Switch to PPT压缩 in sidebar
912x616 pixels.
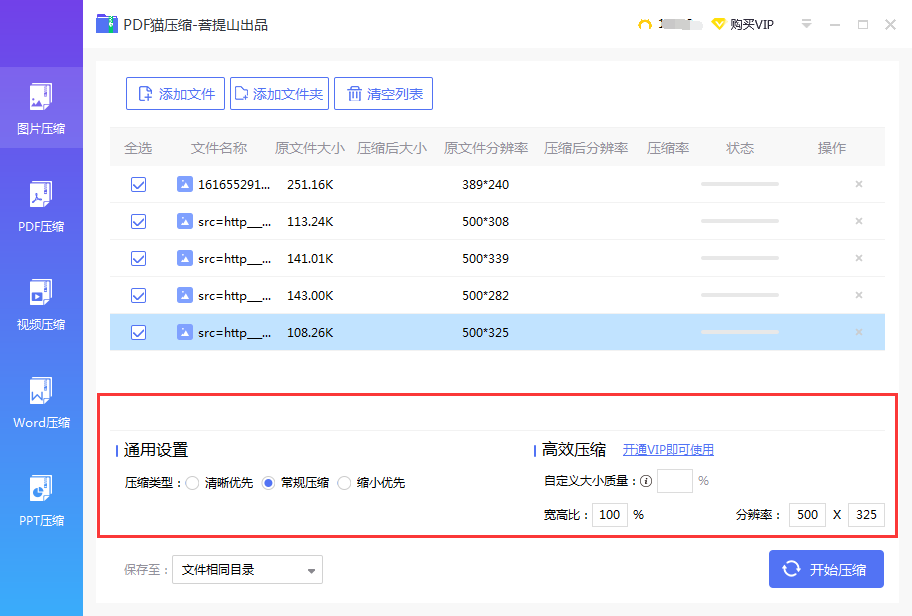coord(41,500)
